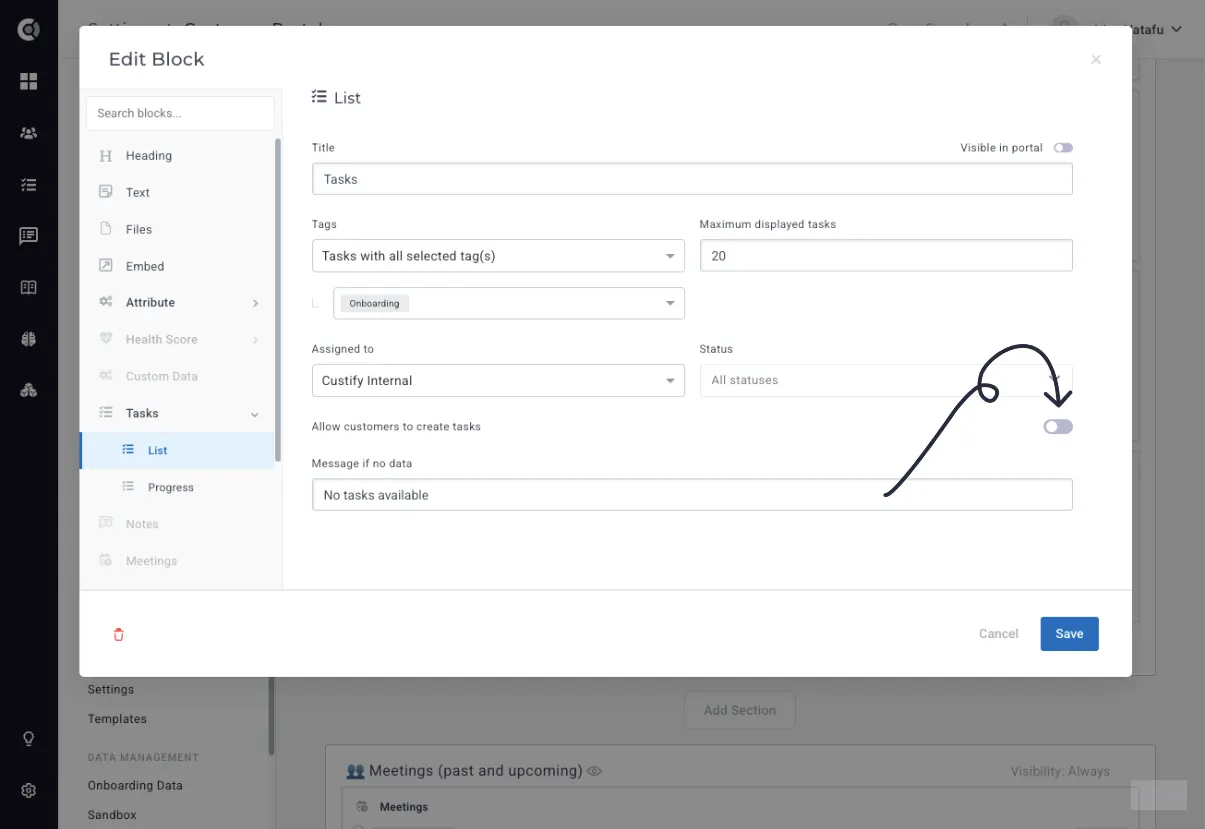Toggle the eye icon beside Meetings section

tap(594, 771)
